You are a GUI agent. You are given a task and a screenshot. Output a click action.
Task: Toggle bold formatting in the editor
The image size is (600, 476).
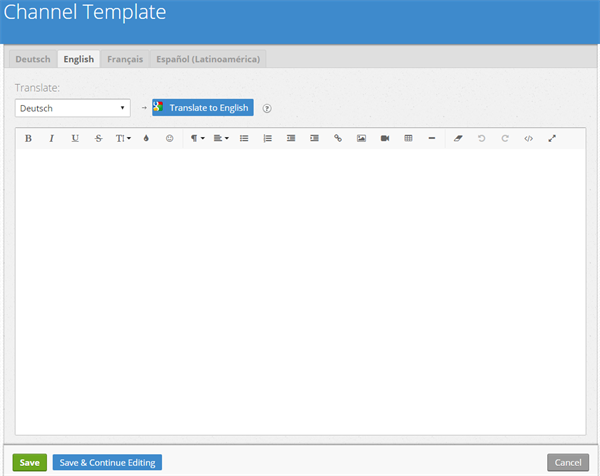tap(28, 138)
